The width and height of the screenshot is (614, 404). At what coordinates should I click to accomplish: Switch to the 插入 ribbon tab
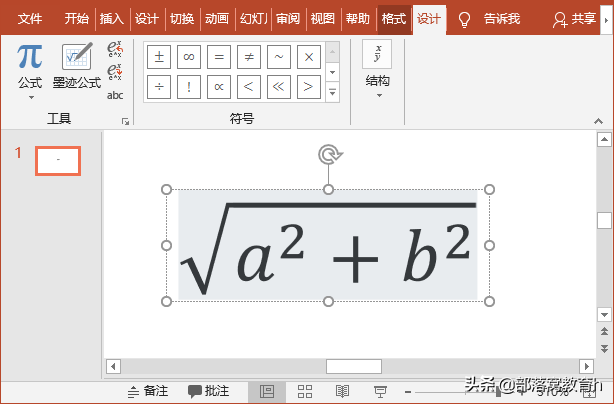pos(112,18)
